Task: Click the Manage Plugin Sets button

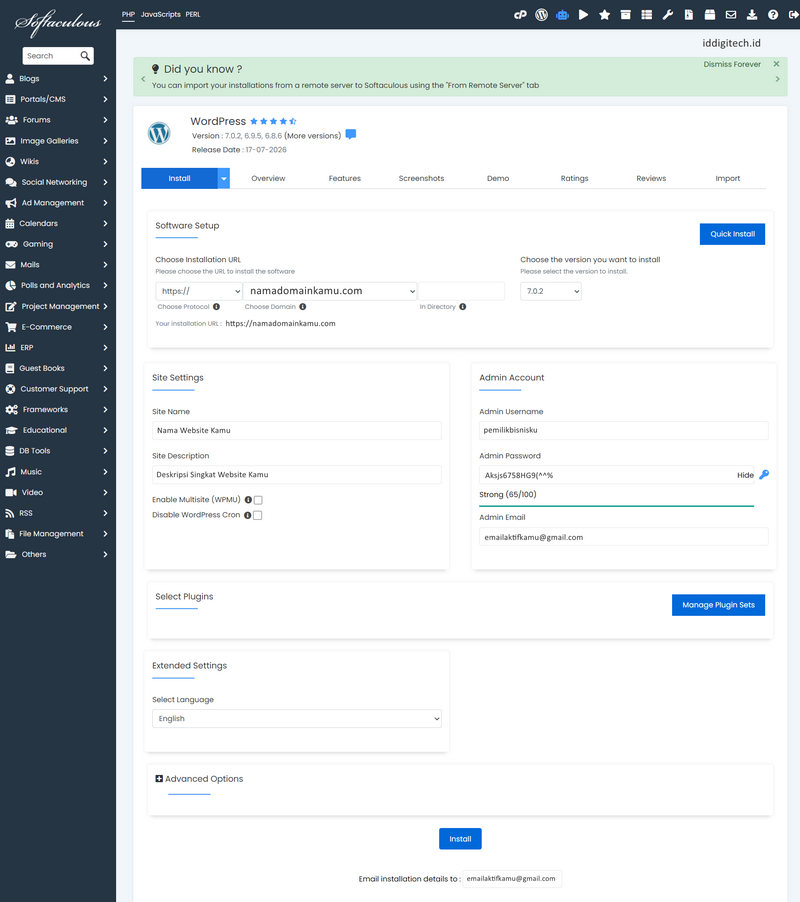Action: pyautogui.click(x=718, y=605)
